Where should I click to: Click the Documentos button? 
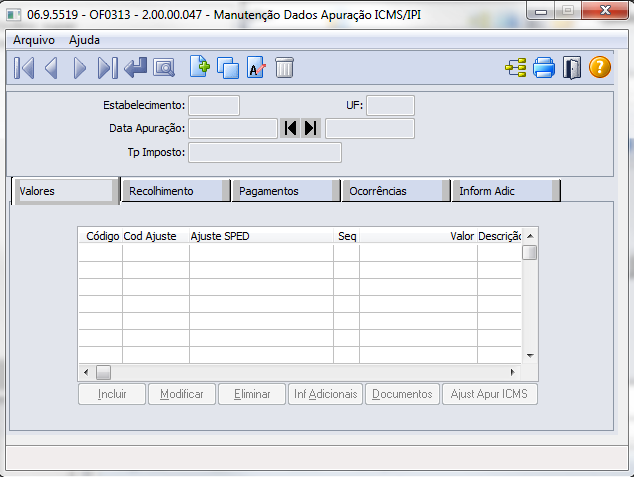[402, 394]
